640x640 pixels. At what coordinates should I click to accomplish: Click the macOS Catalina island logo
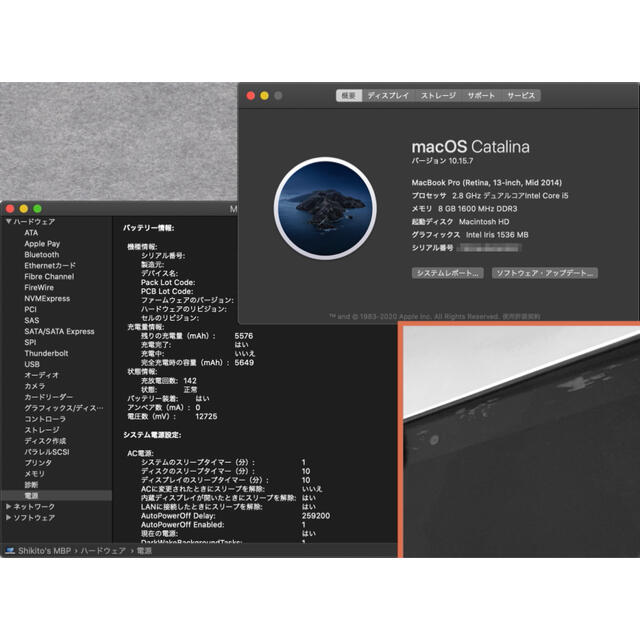[325, 208]
